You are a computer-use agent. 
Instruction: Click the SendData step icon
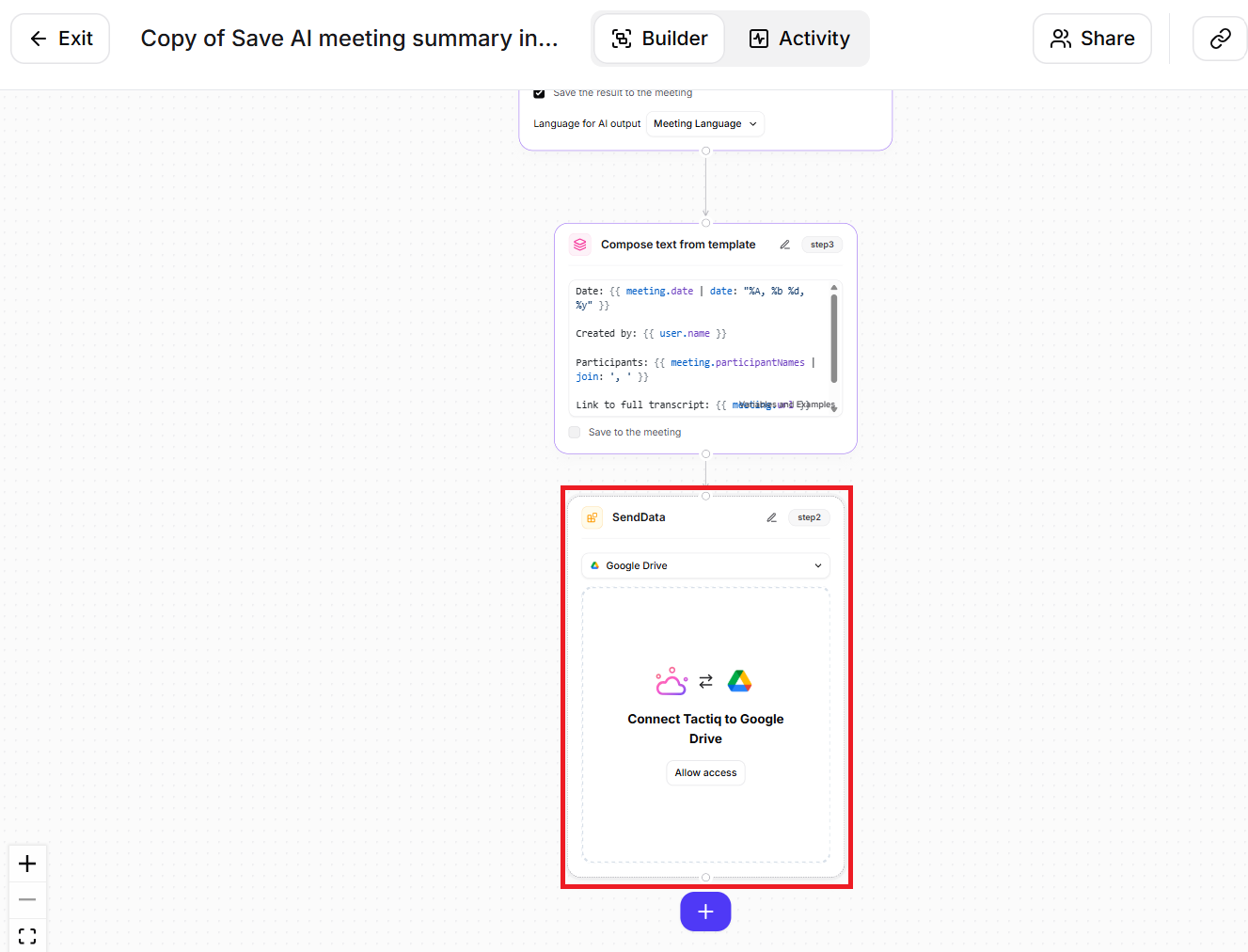(x=592, y=516)
